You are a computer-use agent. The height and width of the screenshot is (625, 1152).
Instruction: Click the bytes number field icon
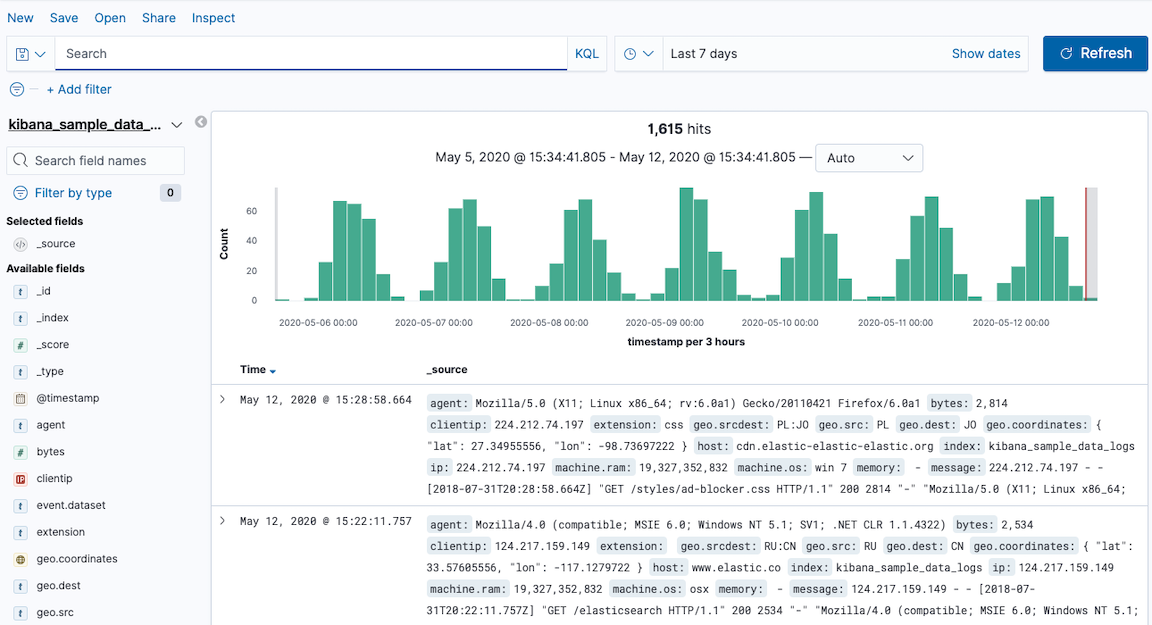pos(20,452)
